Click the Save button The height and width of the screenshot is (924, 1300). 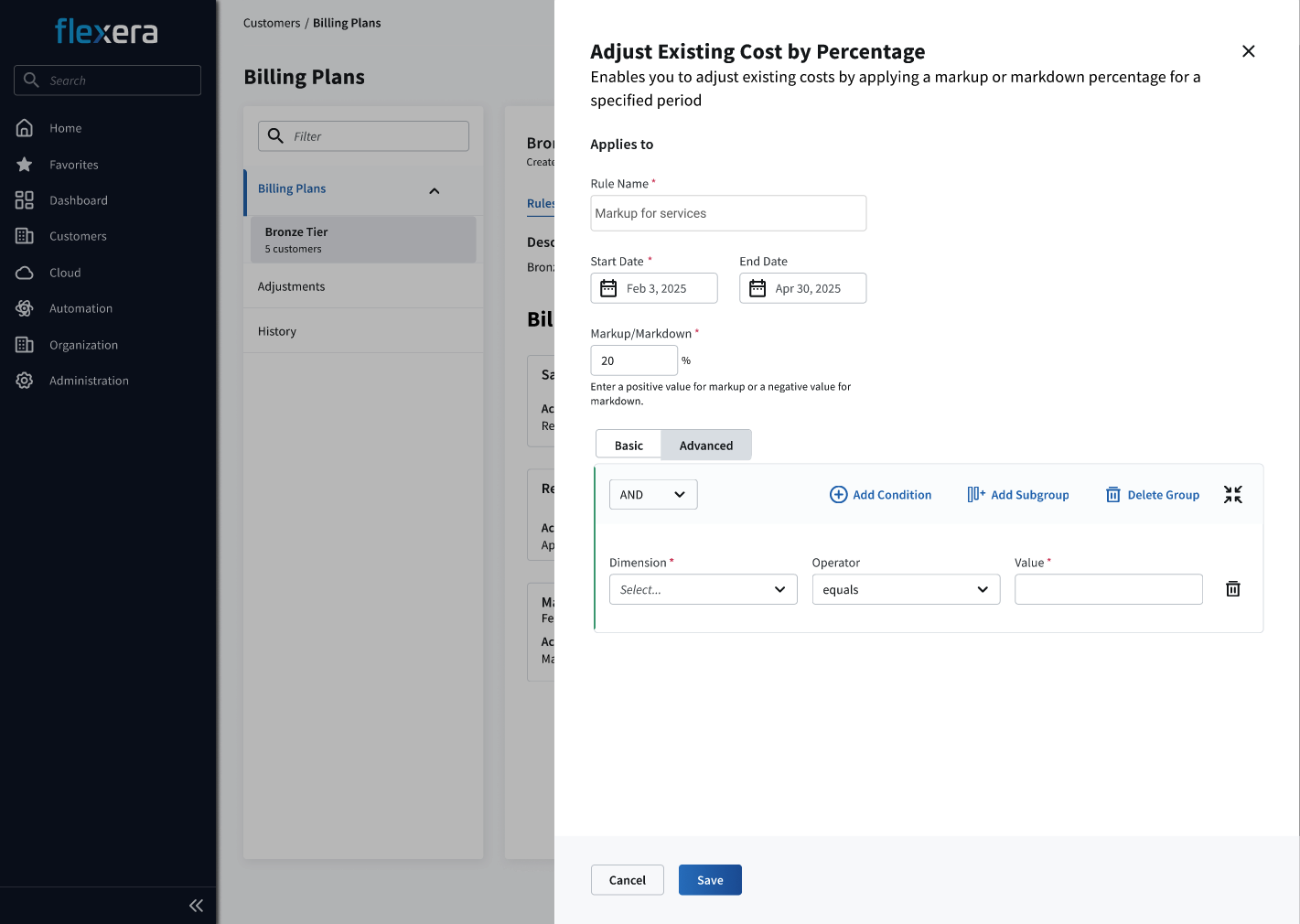(710, 880)
